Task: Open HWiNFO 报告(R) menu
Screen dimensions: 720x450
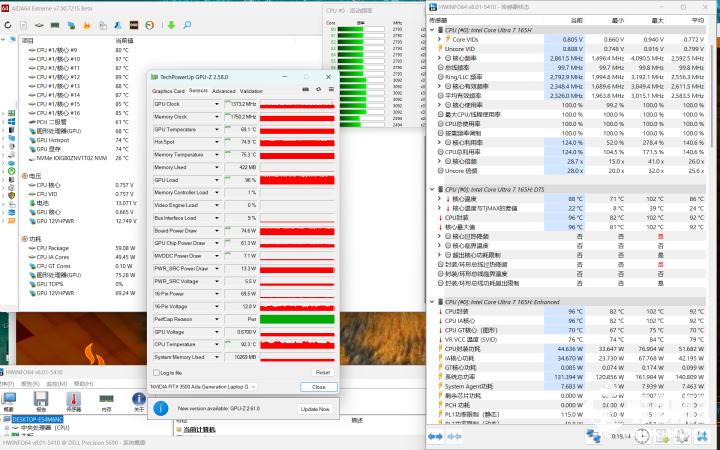Action: click(x=30, y=384)
